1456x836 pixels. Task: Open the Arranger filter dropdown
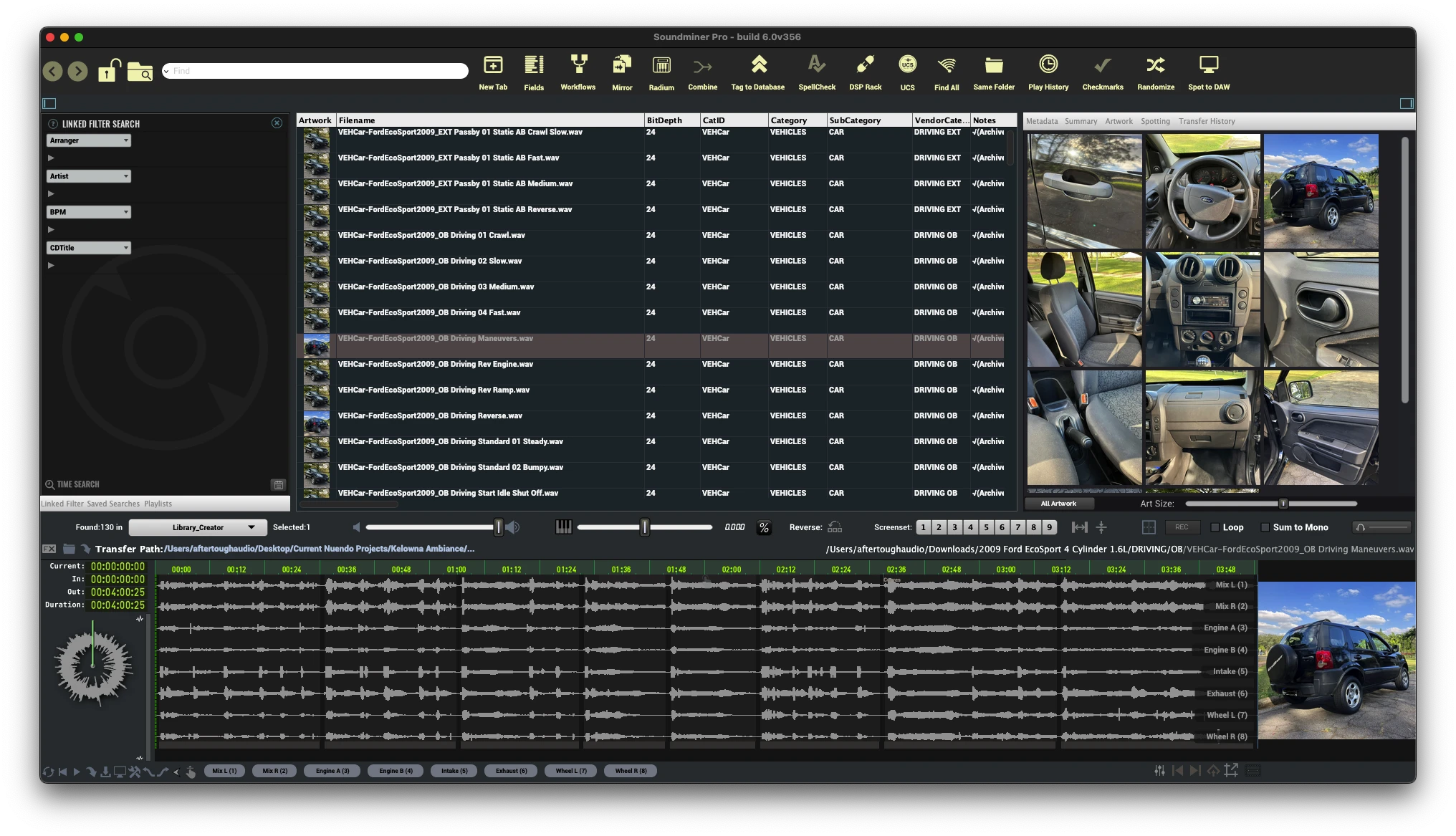pyautogui.click(x=89, y=140)
